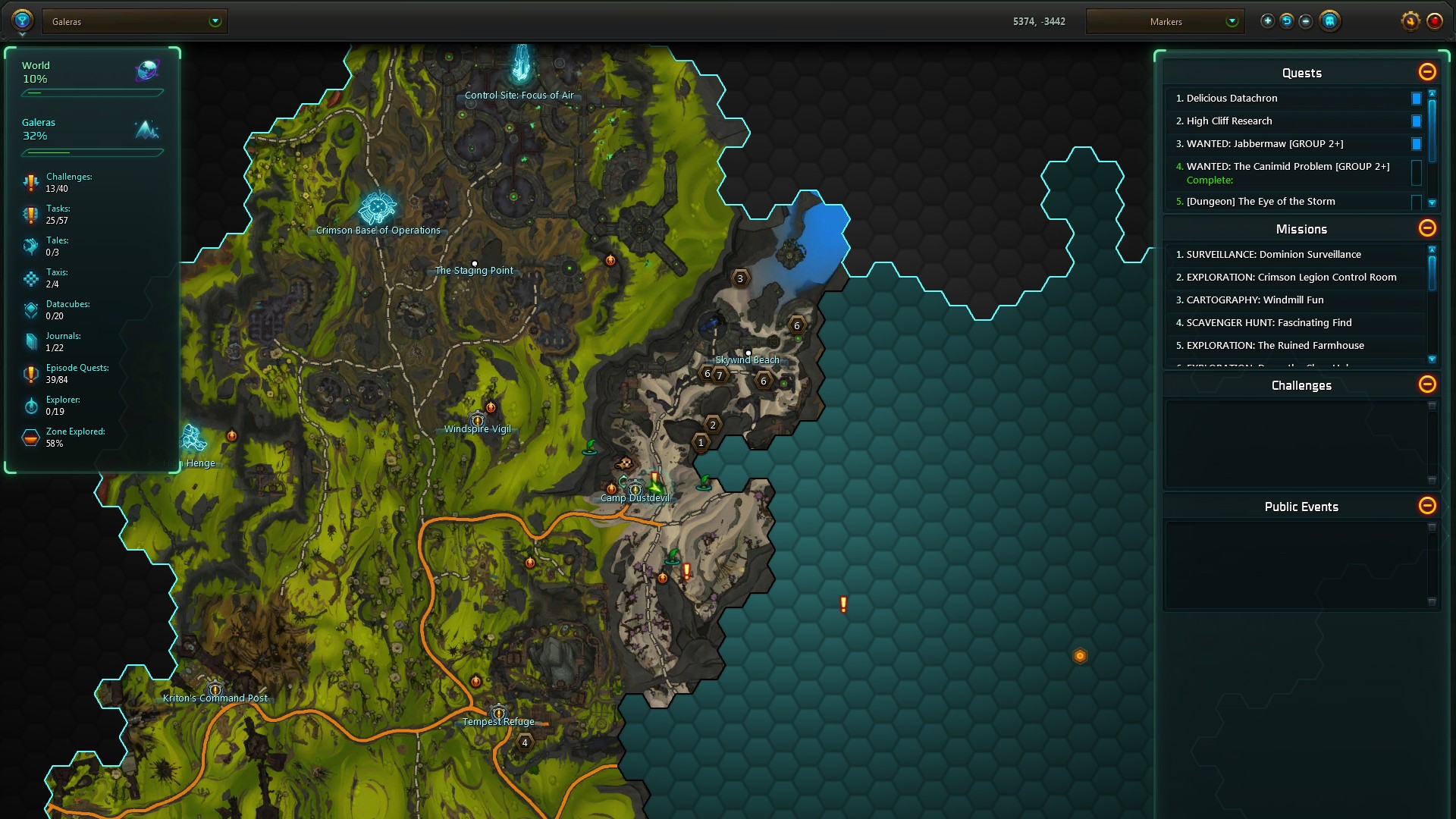This screenshot has width=1456, height=819.
Task: Select SURVEILLANCE: Dominion Surveillance mission
Action: point(1273,255)
